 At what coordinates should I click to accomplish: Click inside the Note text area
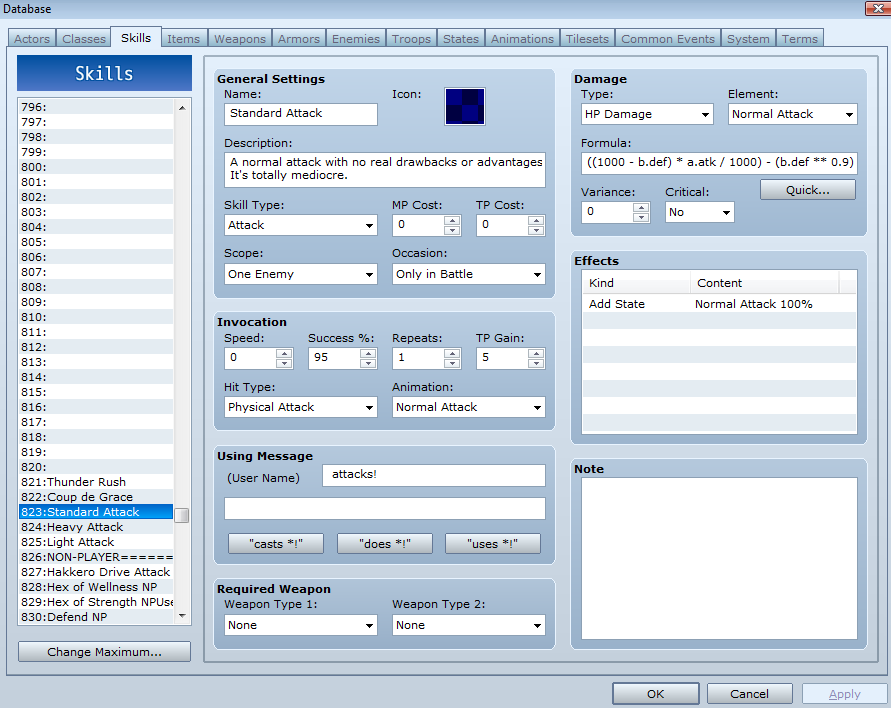(719, 558)
